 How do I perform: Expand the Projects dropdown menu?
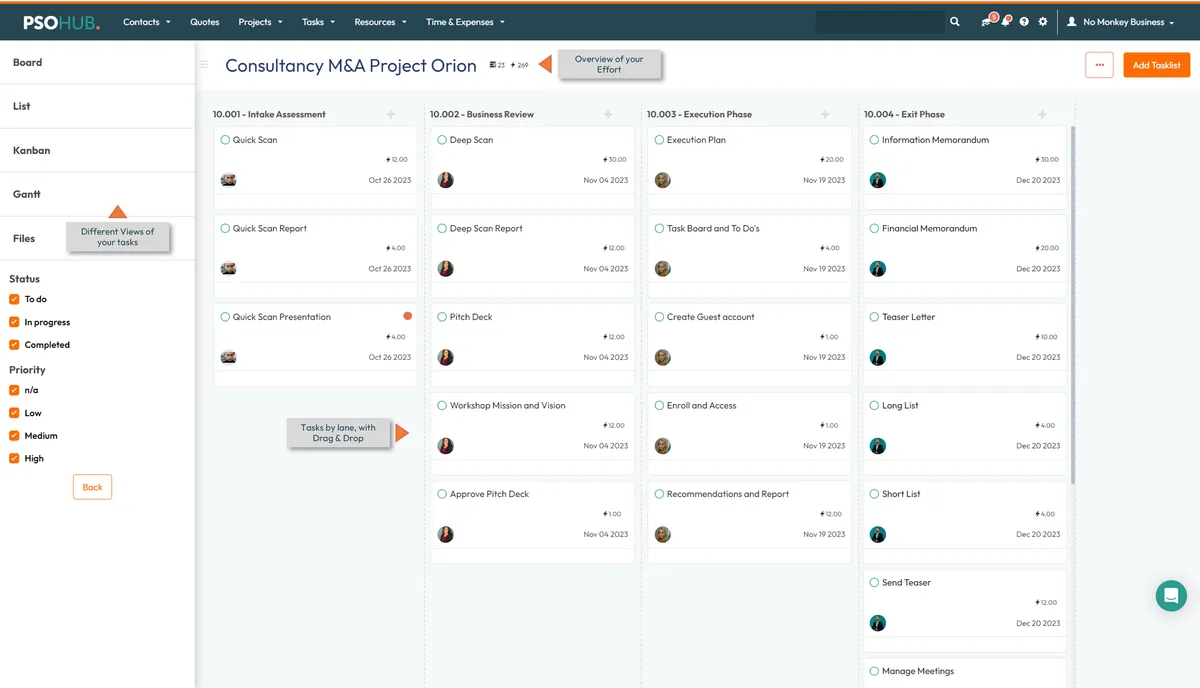[260, 21]
